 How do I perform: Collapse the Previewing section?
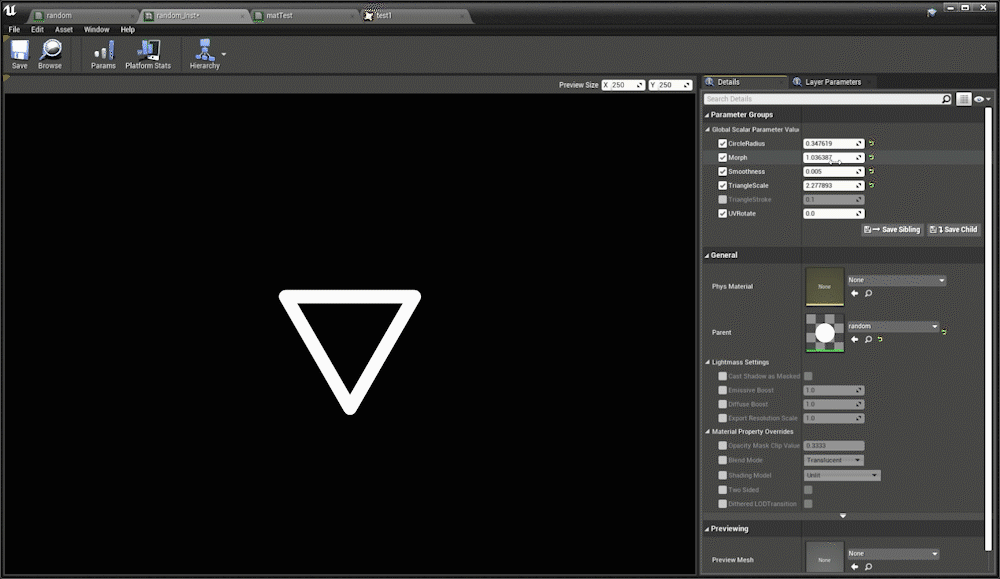coord(707,529)
